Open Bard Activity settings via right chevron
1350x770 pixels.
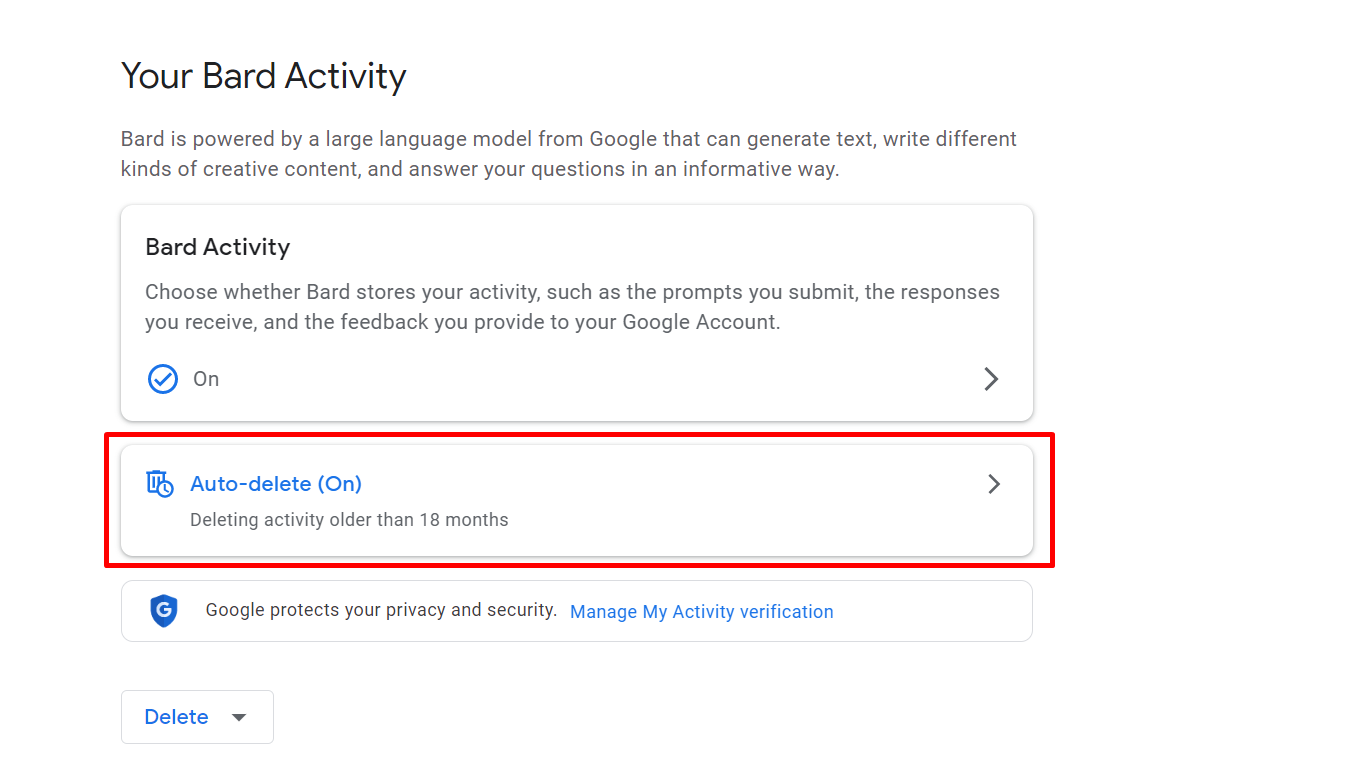click(x=991, y=379)
